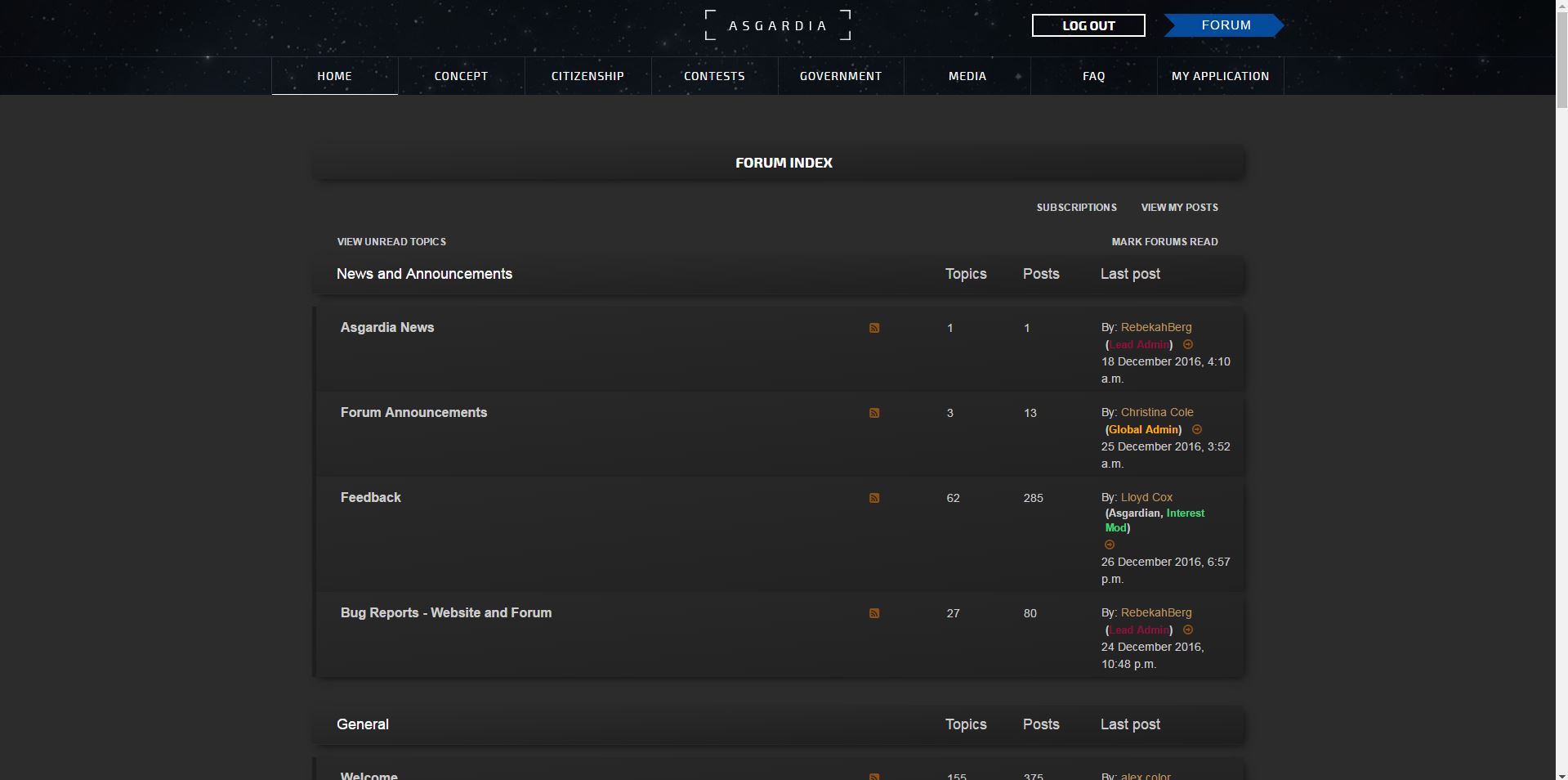Viewport: 1568px width, 780px height.
Task: Open RSS feed icon for Asgardia News
Action: point(874,328)
